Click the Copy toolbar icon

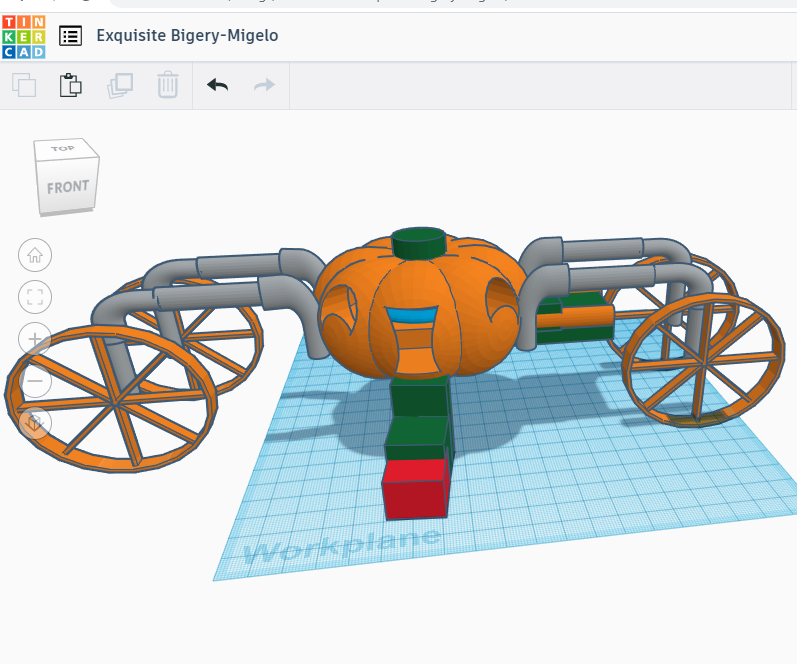point(24,85)
